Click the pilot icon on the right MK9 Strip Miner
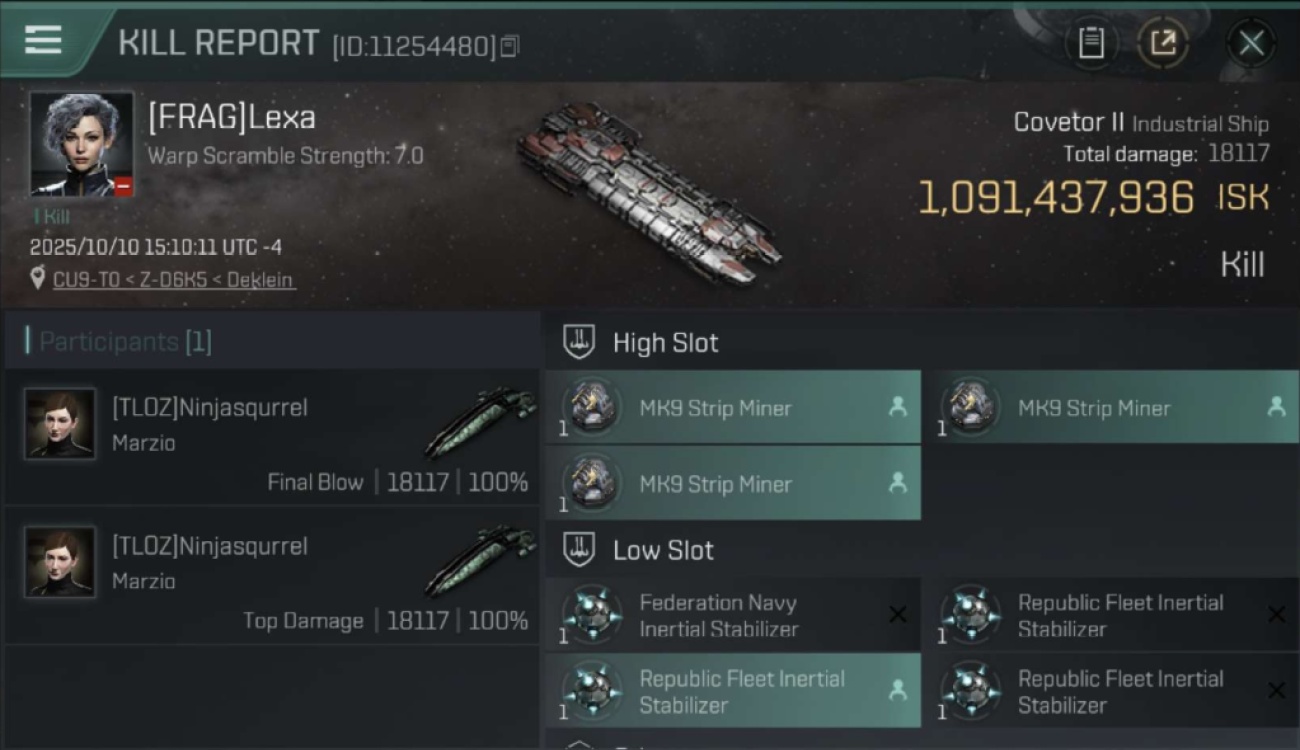 click(1276, 407)
